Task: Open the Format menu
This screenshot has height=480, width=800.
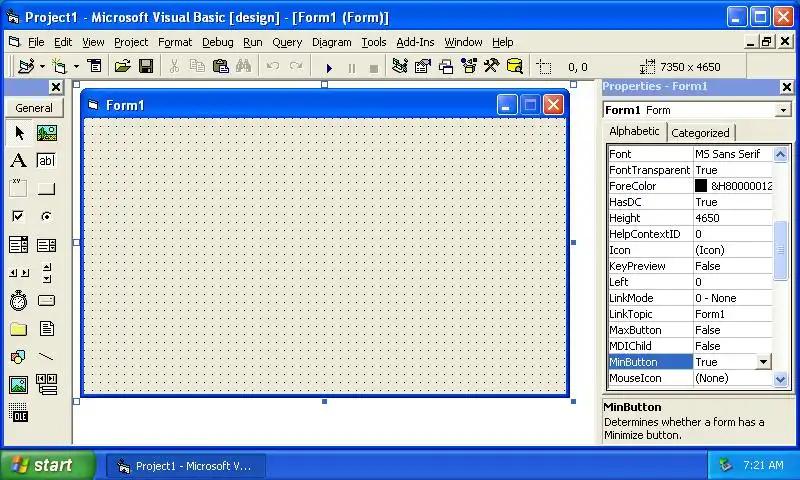Action: (x=175, y=42)
